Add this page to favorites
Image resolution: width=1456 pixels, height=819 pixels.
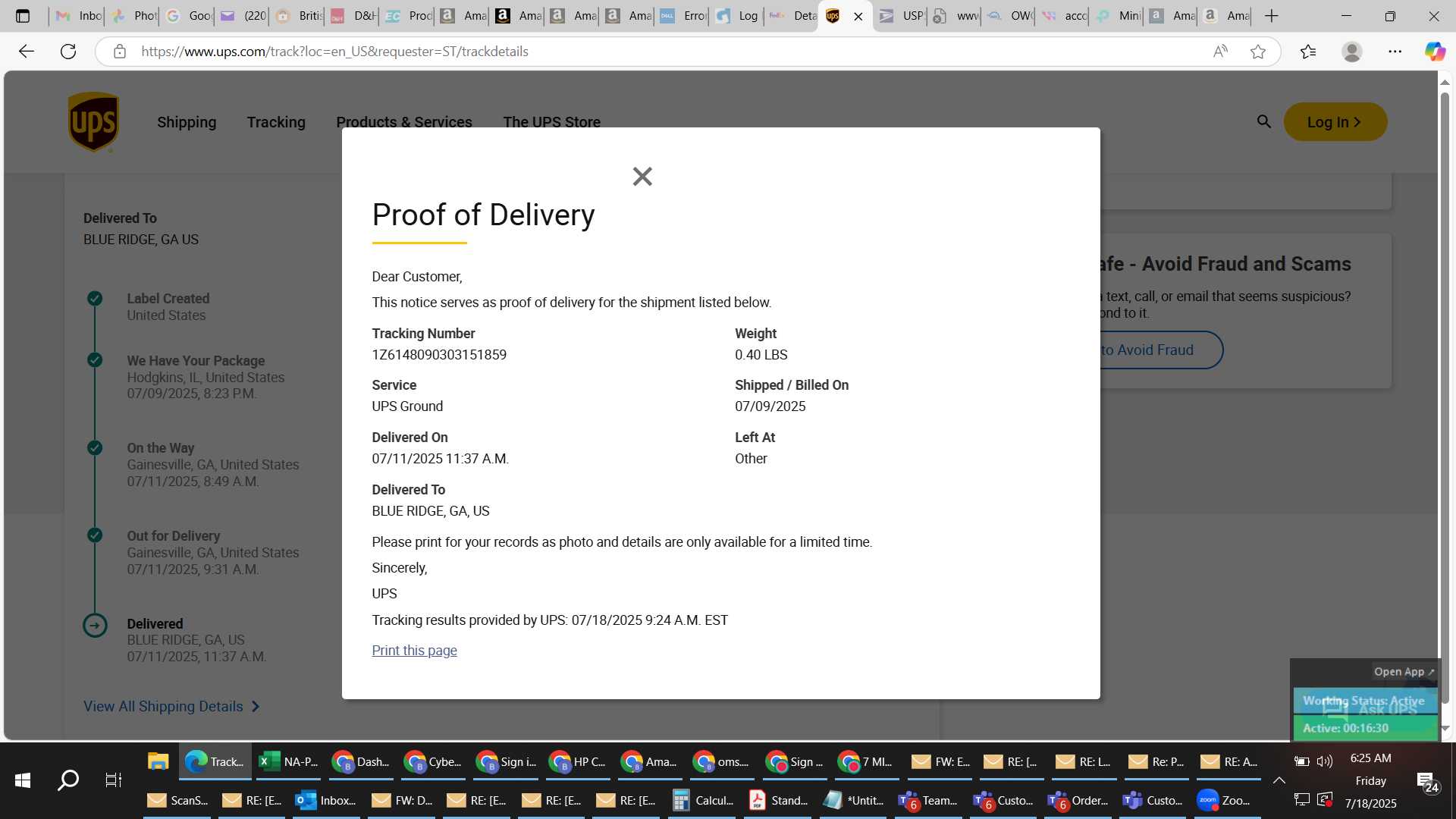pyautogui.click(x=1258, y=52)
